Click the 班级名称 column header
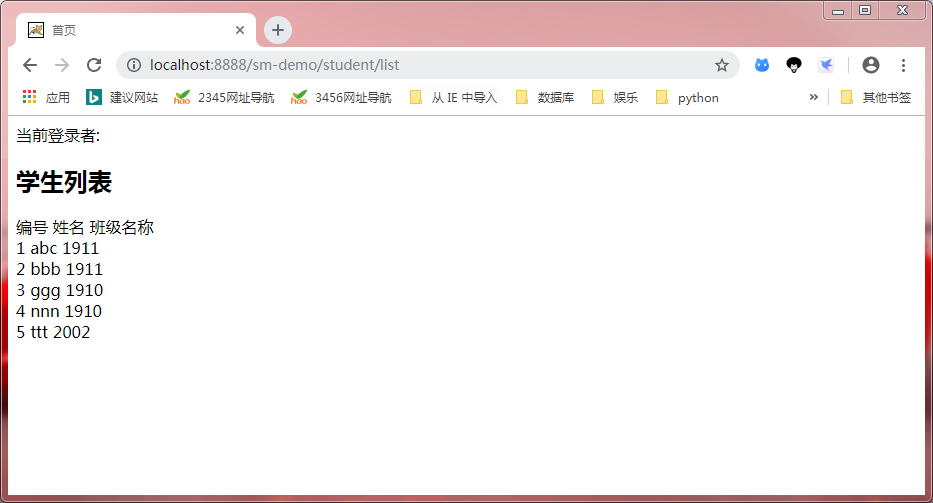Viewport: 933px width, 503px height. tap(121, 227)
